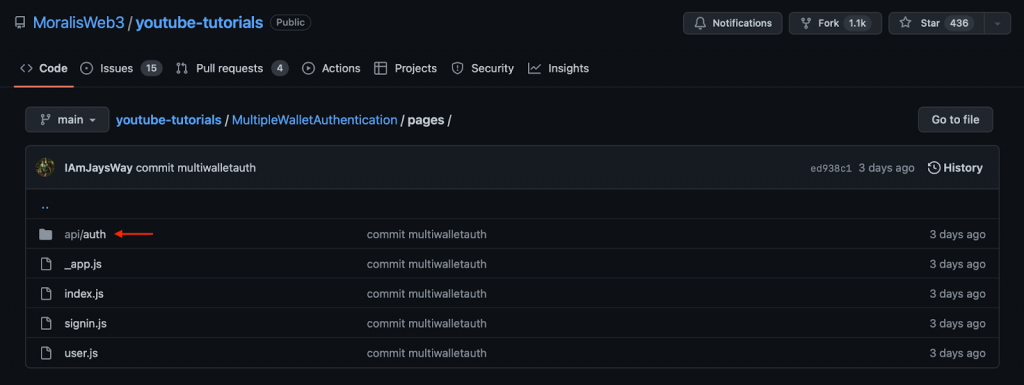The image size is (1024, 385).
Task: Click the youtube-tutorials breadcrumb link
Action: tap(168, 120)
